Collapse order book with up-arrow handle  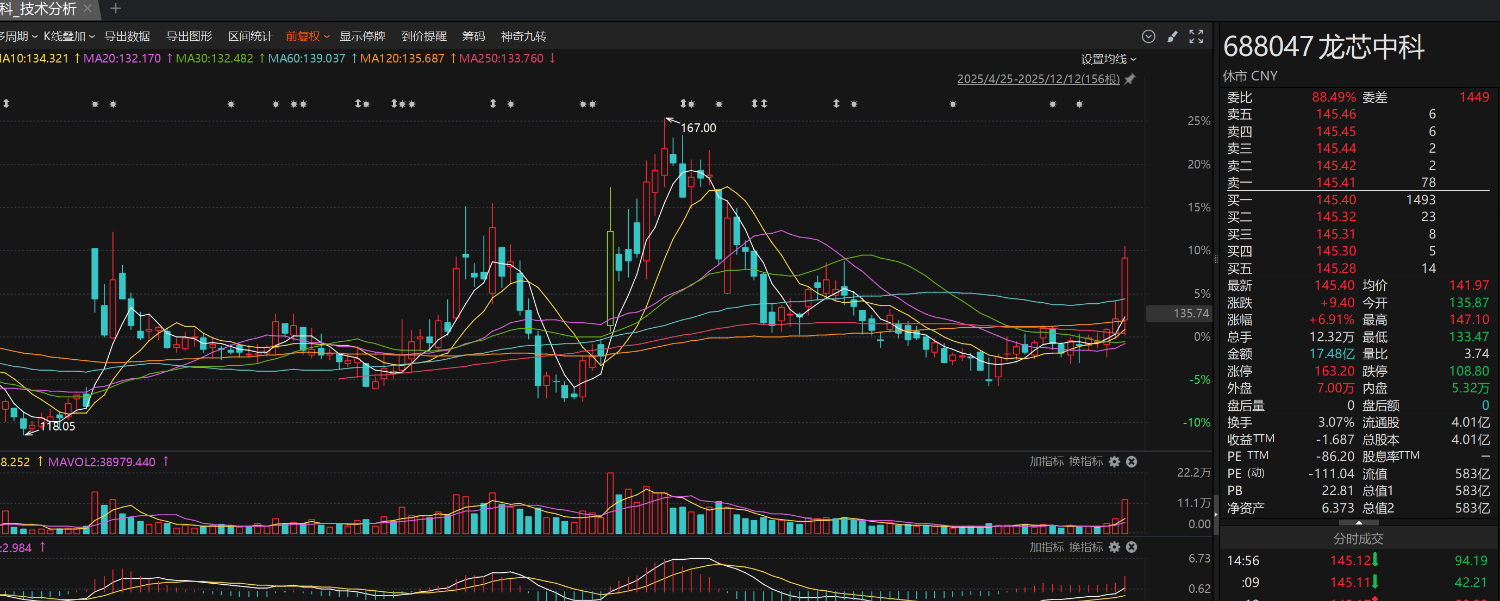click(x=1358, y=522)
